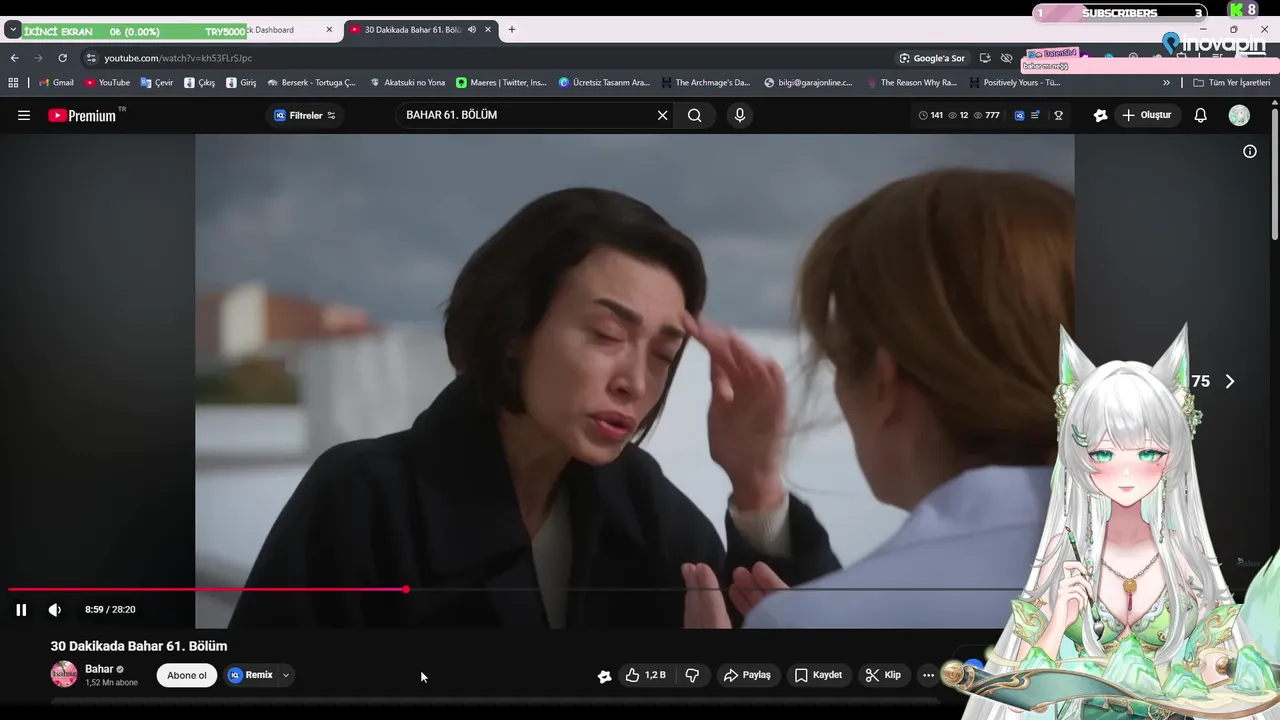Dislike the video
Image resolution: width=1280 pixels, height=720 pixels.
[692, 675]
